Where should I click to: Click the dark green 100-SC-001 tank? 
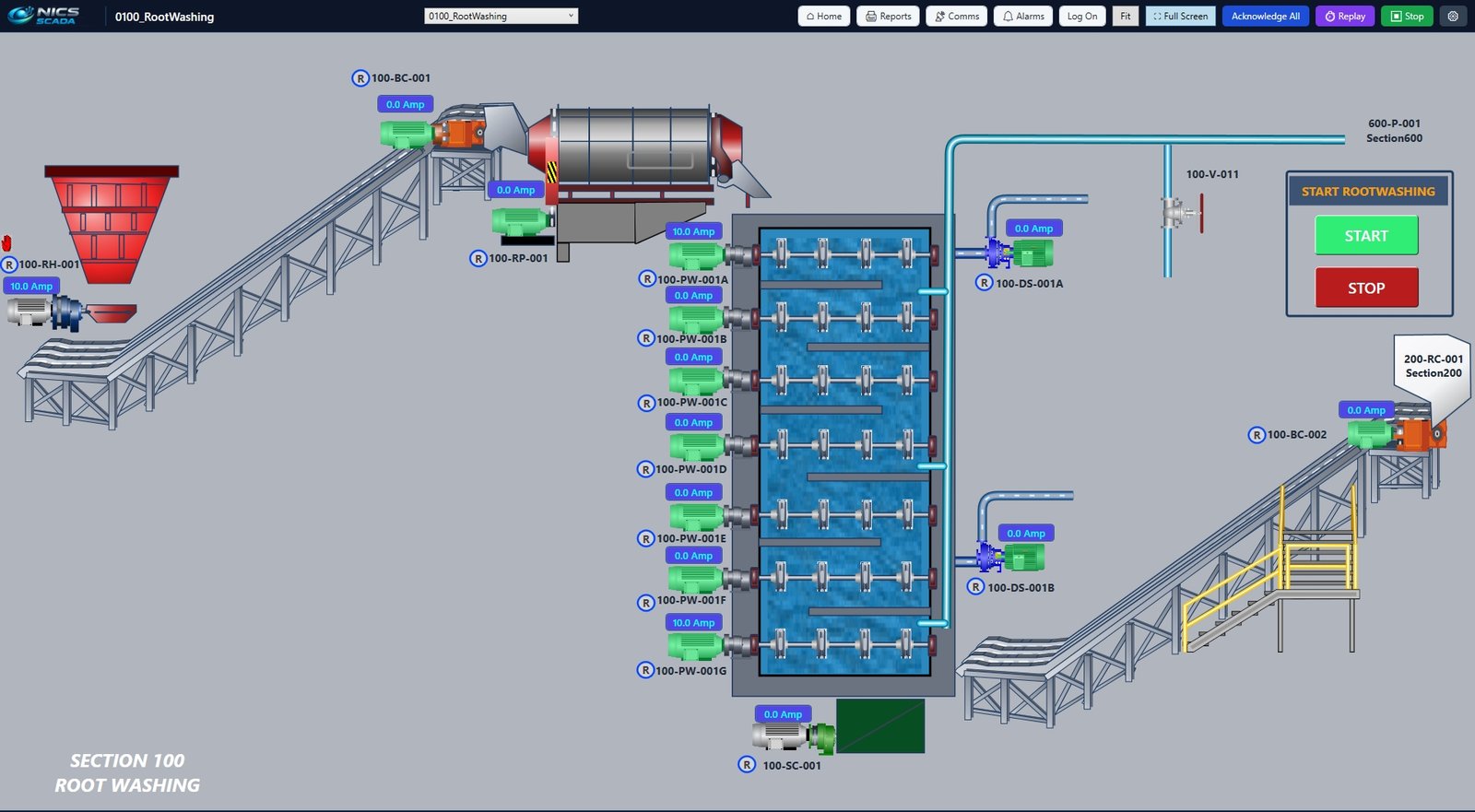(x=880, y=725)
